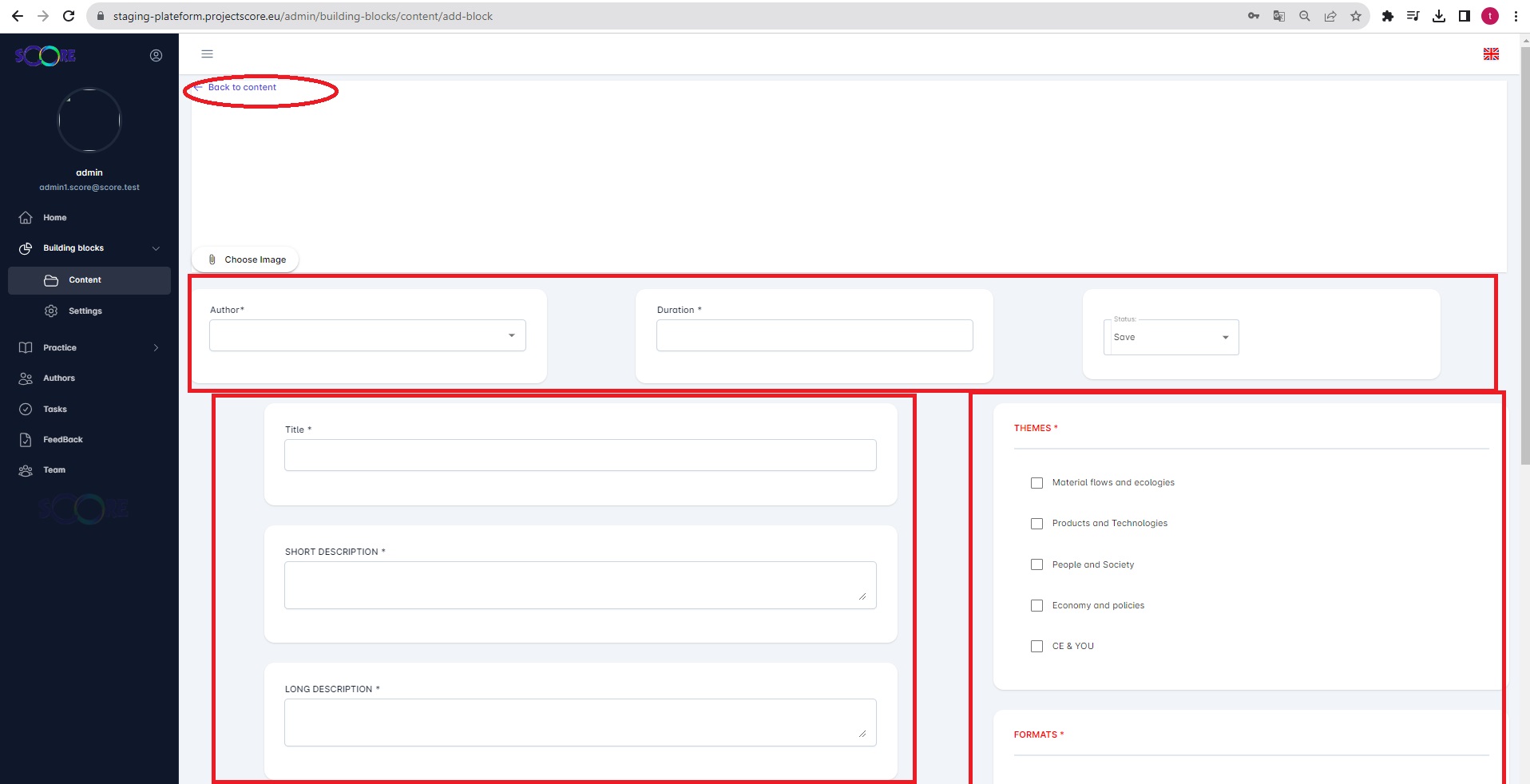
Task: Focus the Title input field
Action: pyautogui.click(x=580, y=455)
